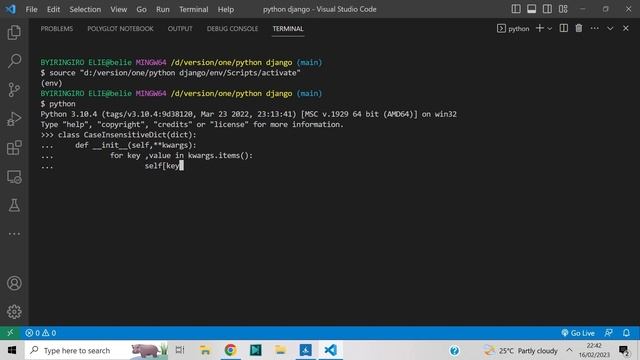The height and width of the screenshot is (360, 640).
Task: Split the terminal
Action: pos(564,28)
